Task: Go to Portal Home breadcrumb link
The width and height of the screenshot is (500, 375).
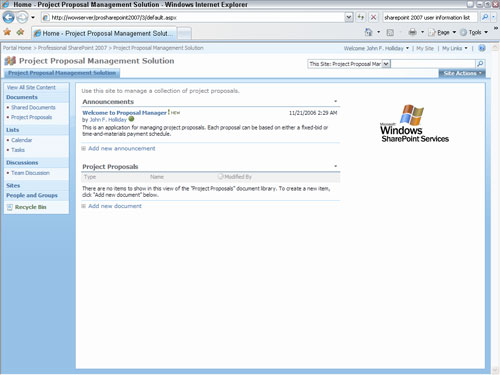Action: [17, 48]
